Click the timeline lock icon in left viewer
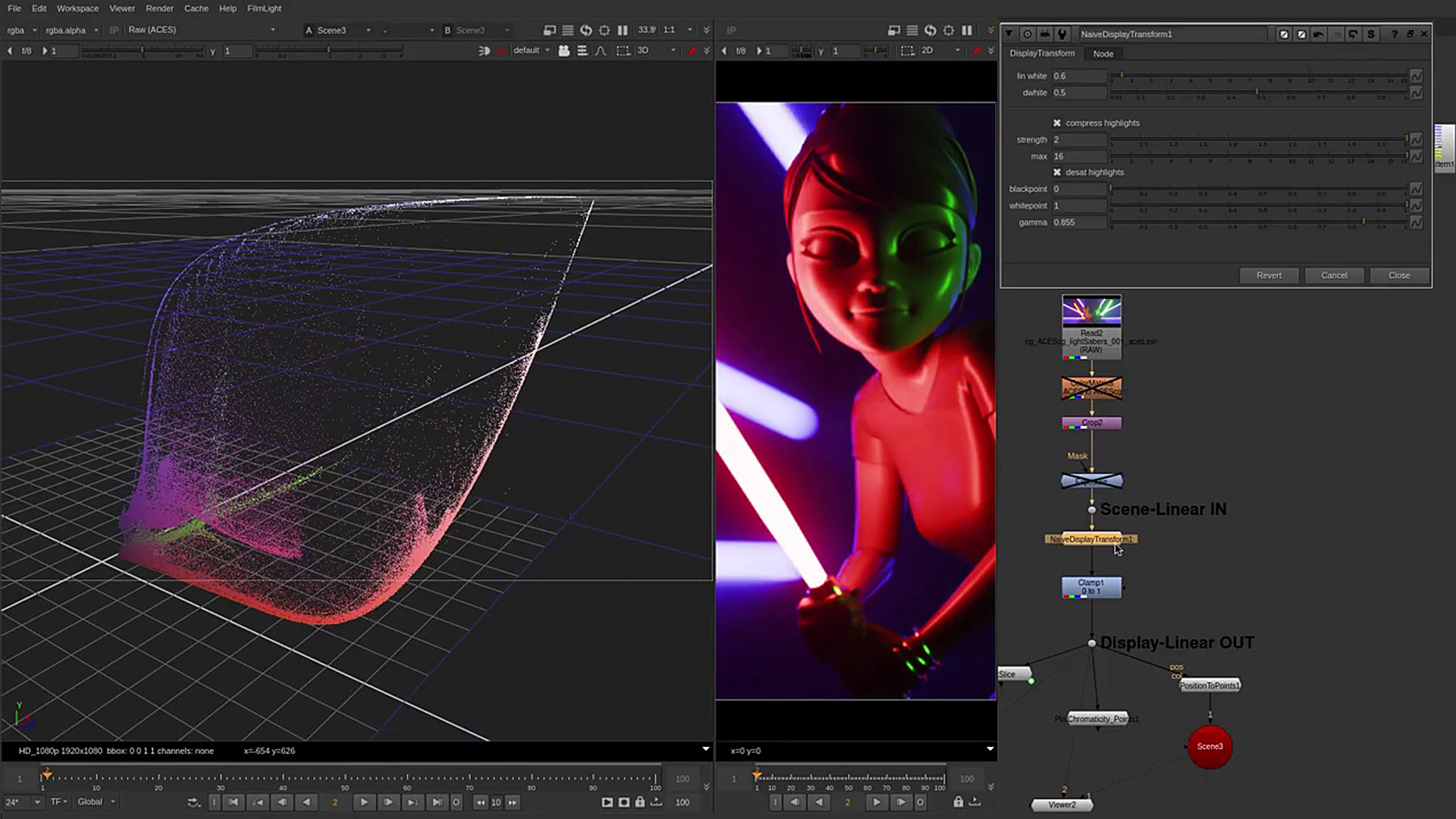The image size is (1456, 819). [640, 802]
